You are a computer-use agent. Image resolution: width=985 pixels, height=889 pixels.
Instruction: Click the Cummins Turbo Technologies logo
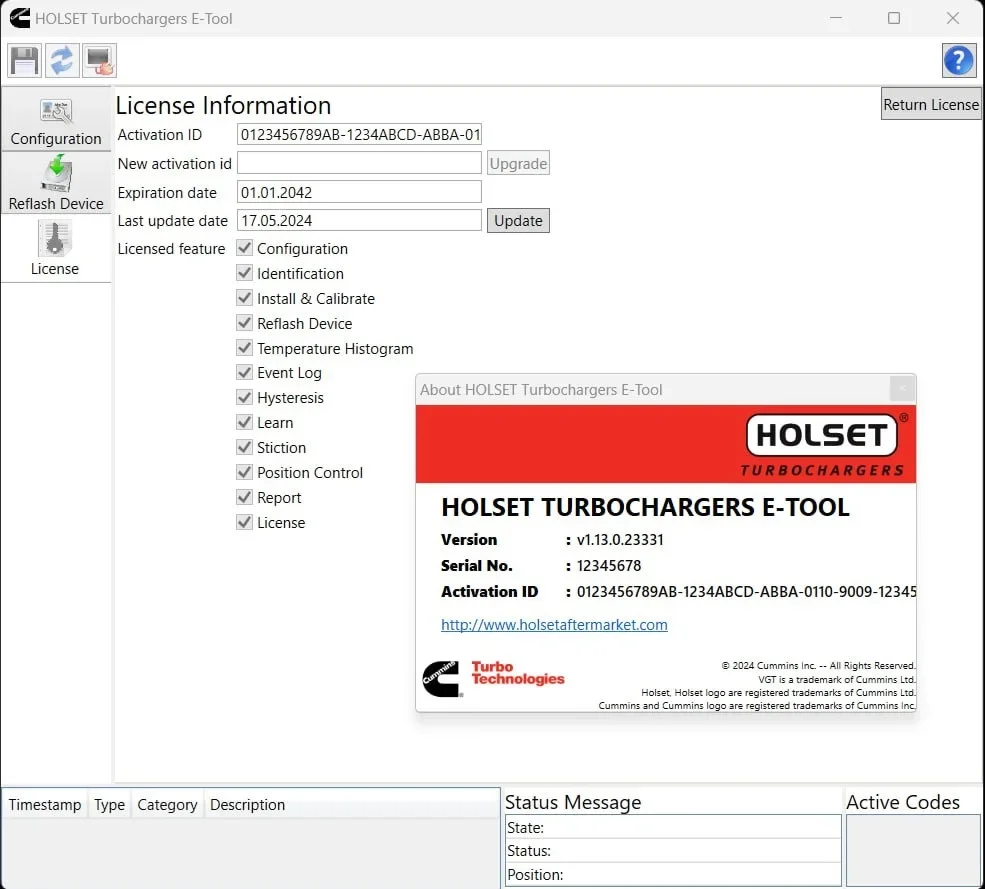(493, 678)
